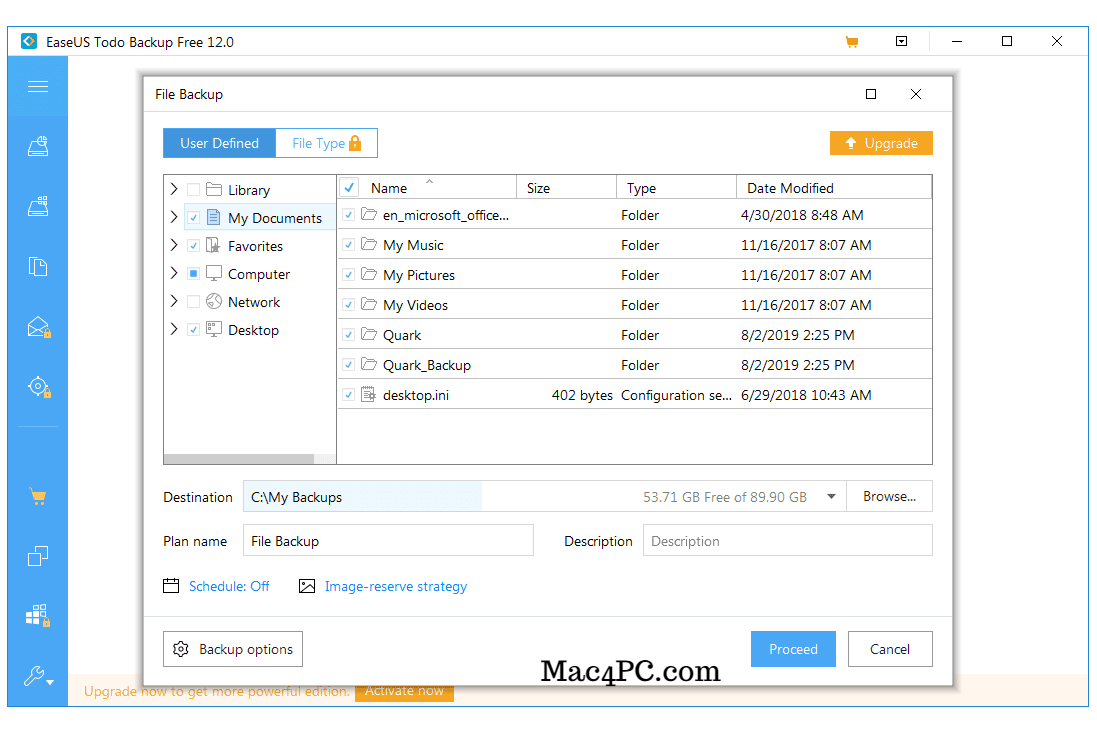Click the sidebar shopping cart icon
This screenshot has height=731, width=1097.
click(38, 497)
